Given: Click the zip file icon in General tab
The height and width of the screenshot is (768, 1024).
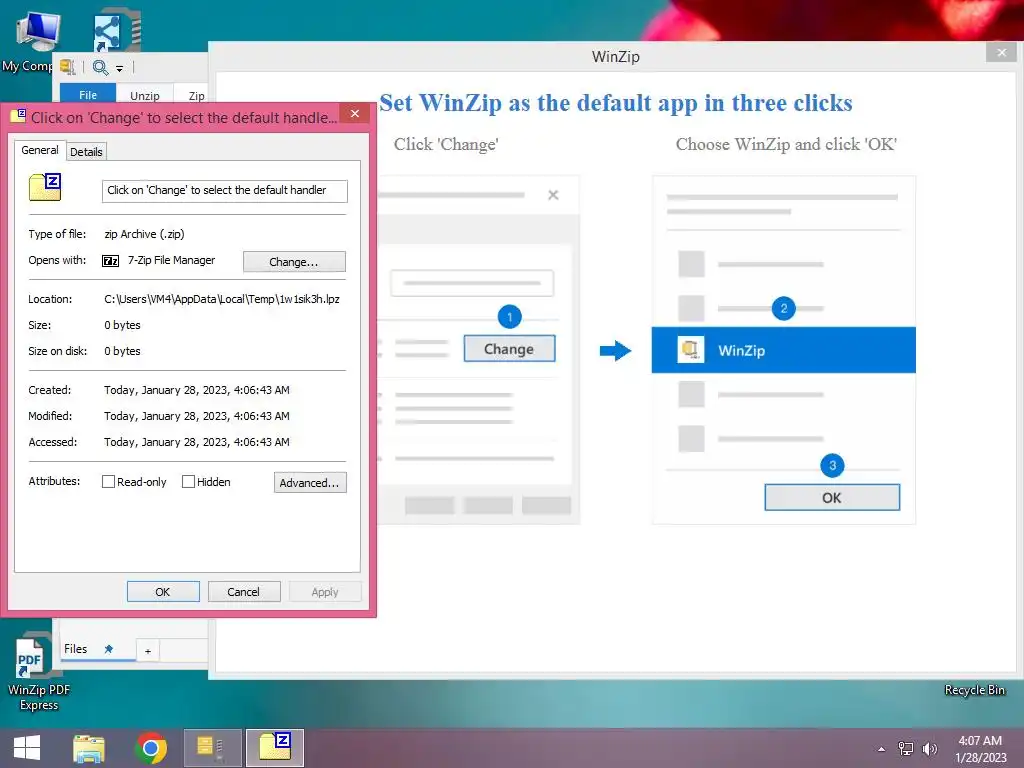Looking at the screenshot, I should [45, 187].
